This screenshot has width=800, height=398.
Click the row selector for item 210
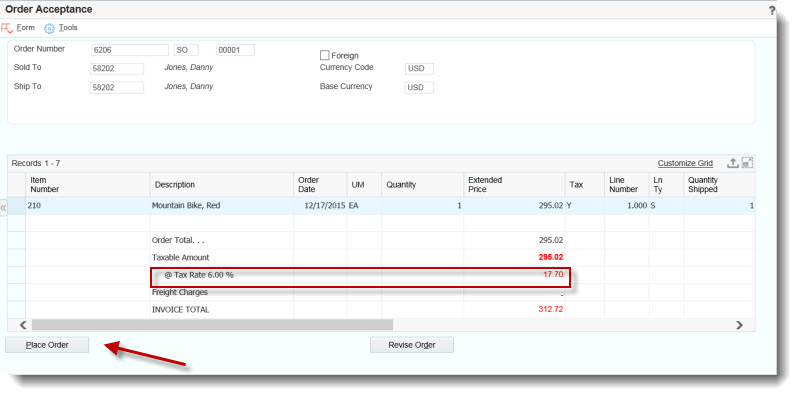click(x=16, y=206)
